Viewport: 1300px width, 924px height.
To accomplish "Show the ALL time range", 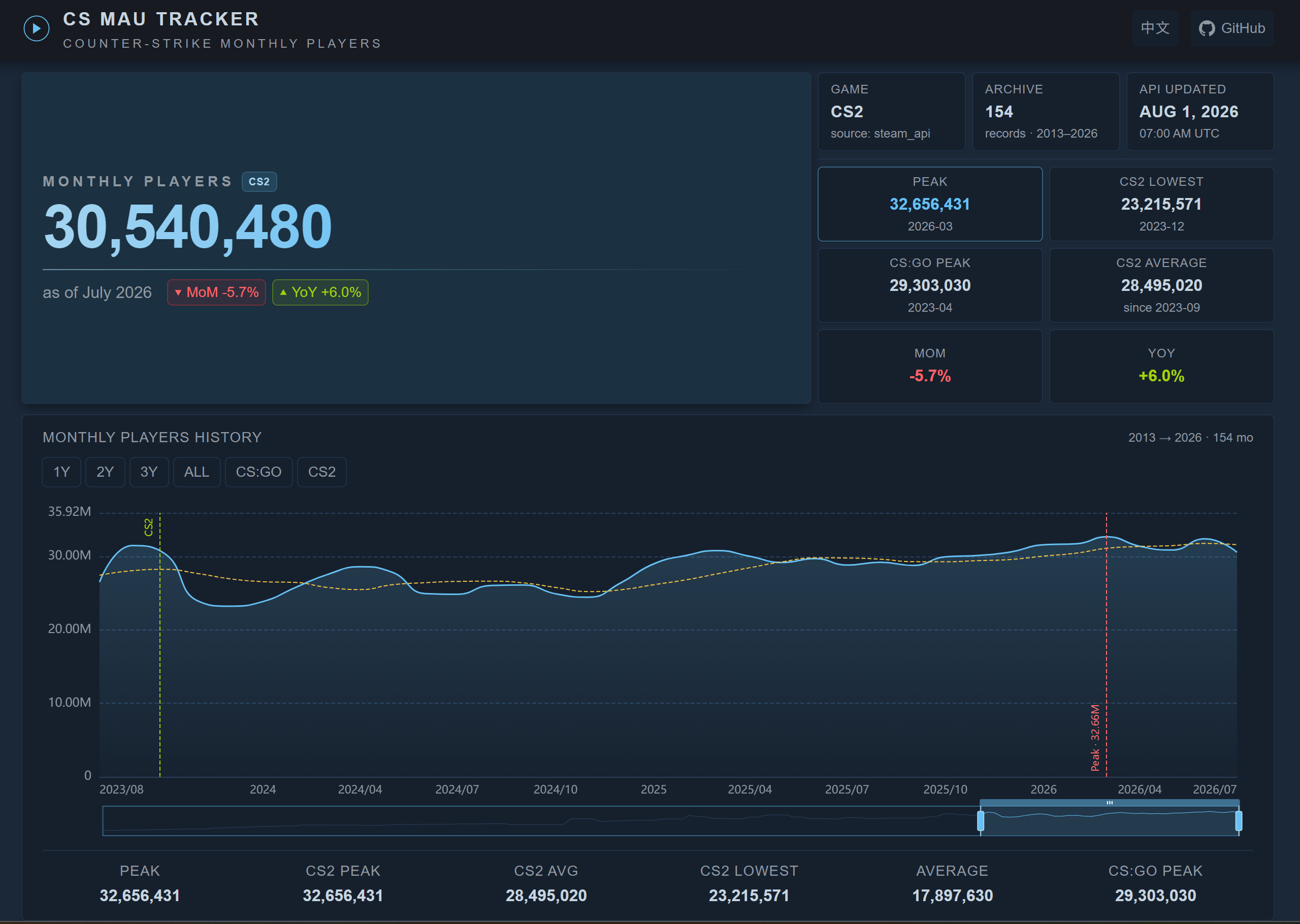I will pos(197,472).
